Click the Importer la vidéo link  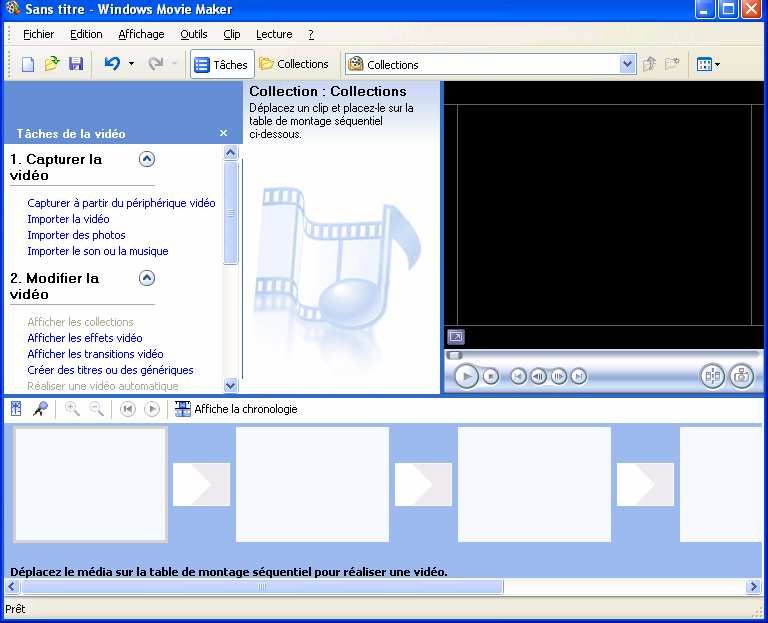coord(68,219)
